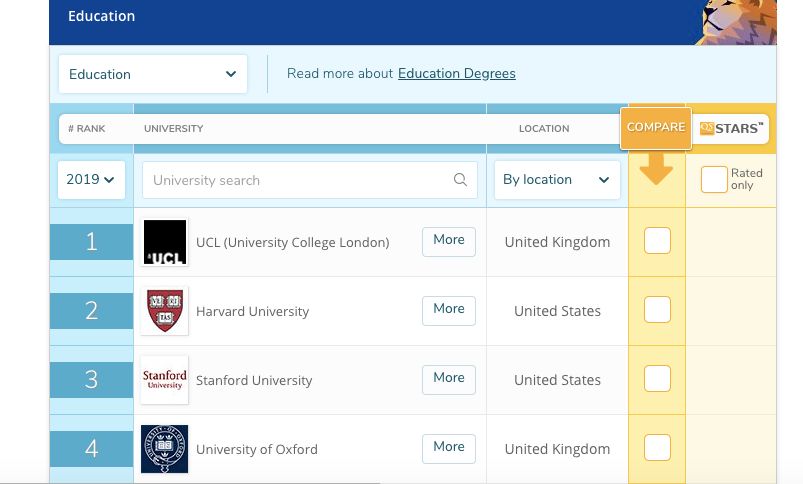803x484 pixels.
Task: Click rank number 1 cell
Action: [x=91, y=242]
